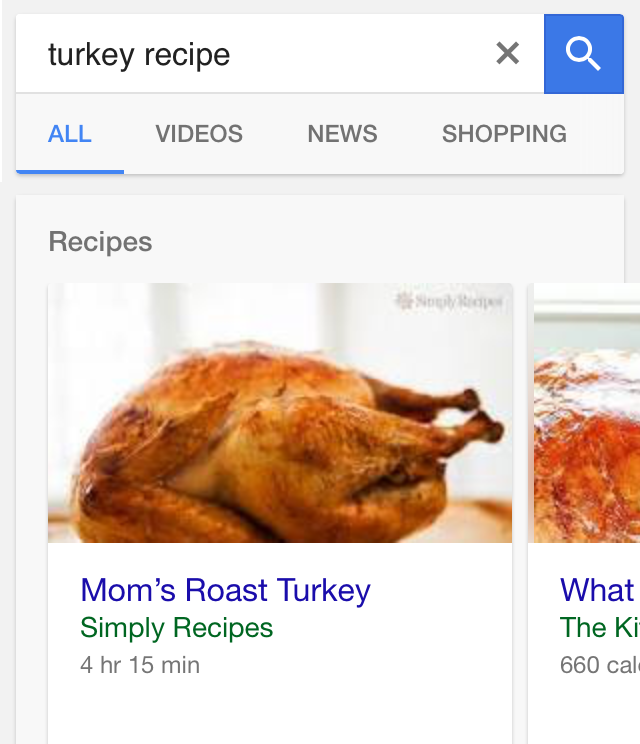The height and width of the screenshot is (744, 640).
Task: Click the Recipes section heading
Action: (x=100, y=242)
